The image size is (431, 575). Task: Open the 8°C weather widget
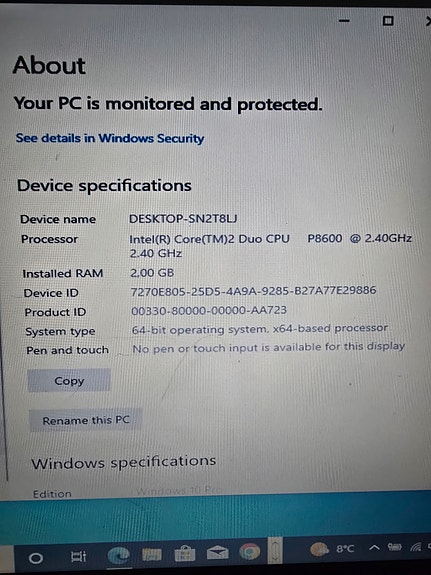coord(332,549)
